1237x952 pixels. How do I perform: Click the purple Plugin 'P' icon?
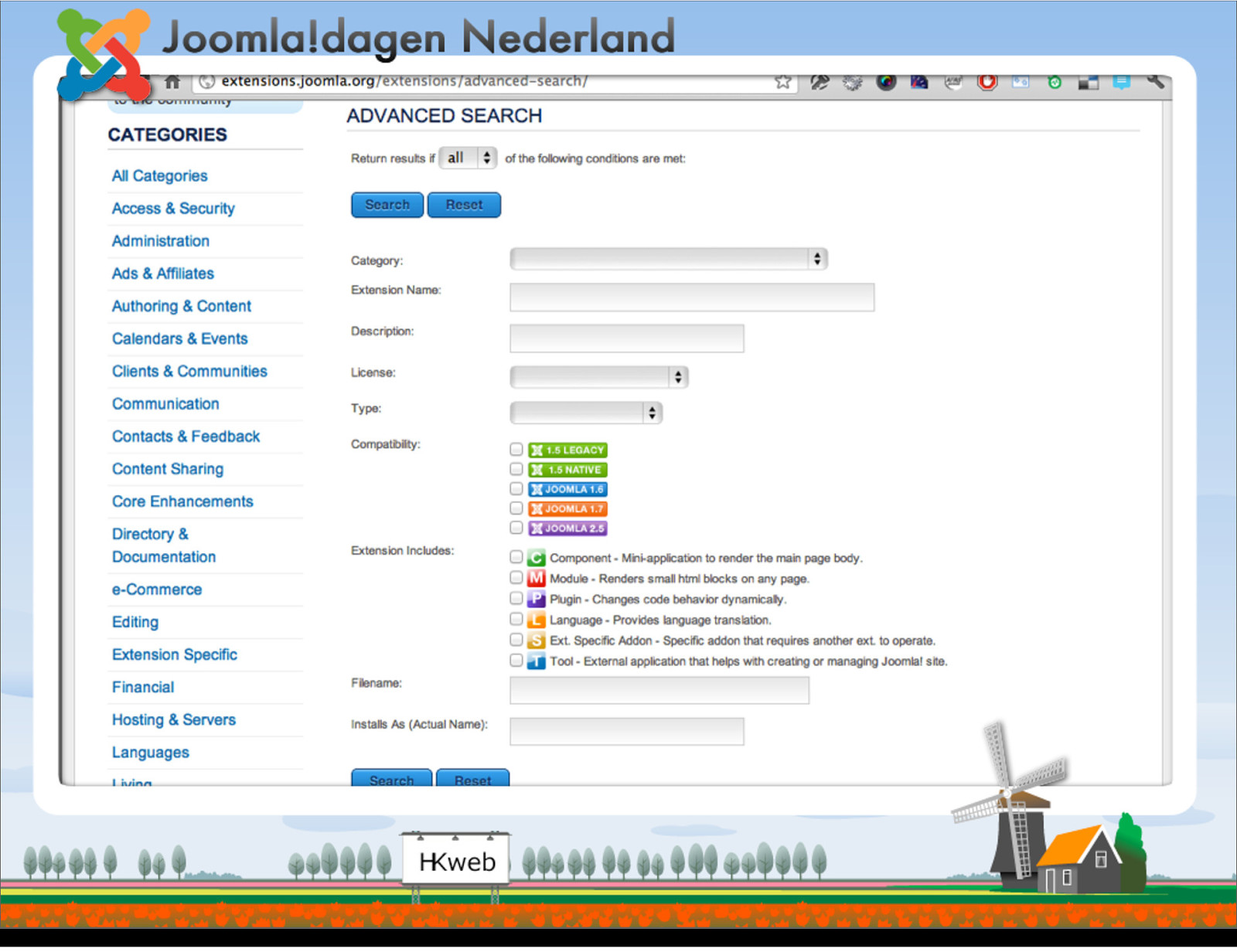537,600
